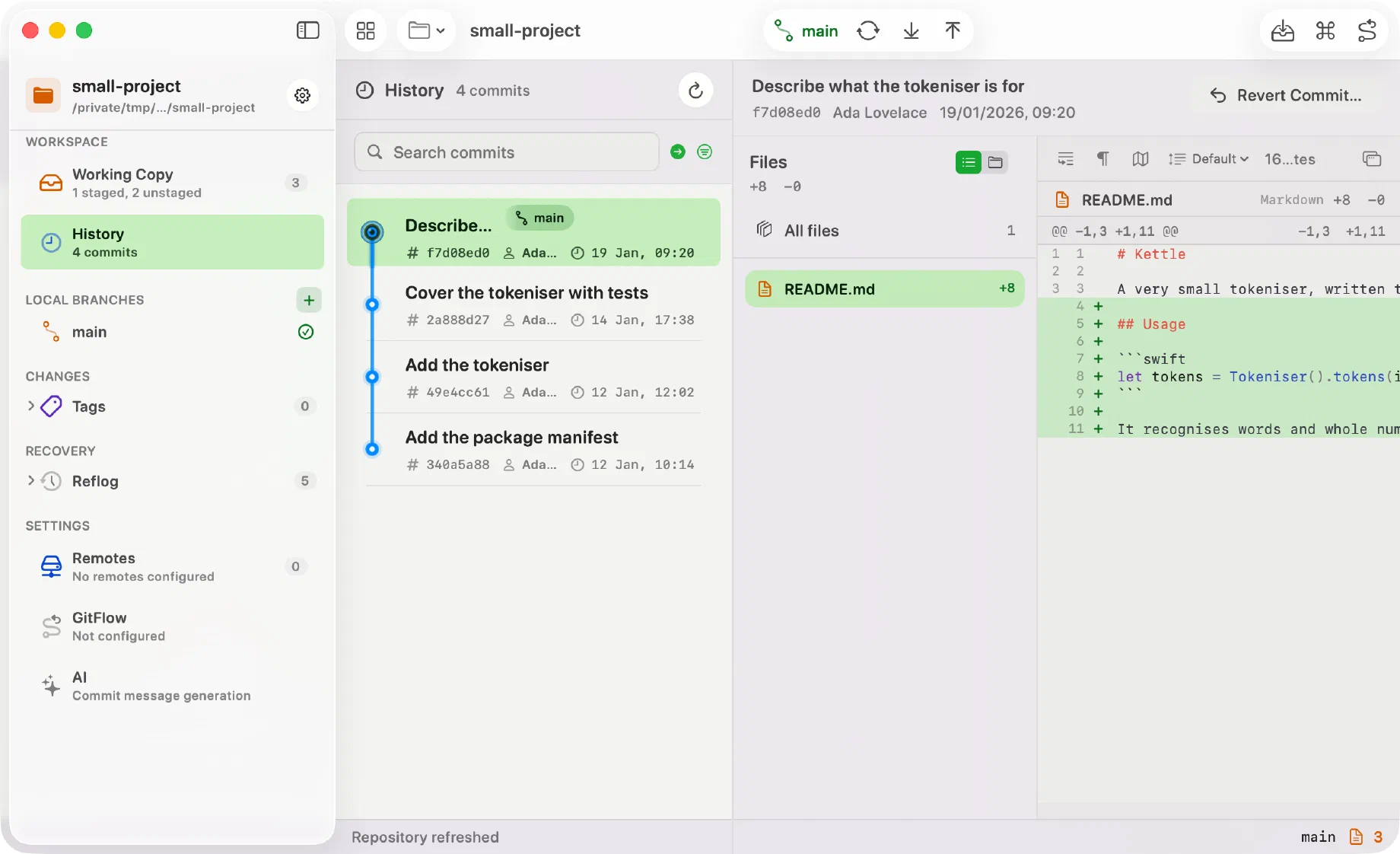Click the main branch badge on commit
Screen dimensions: 1400x854
point(539,218)
